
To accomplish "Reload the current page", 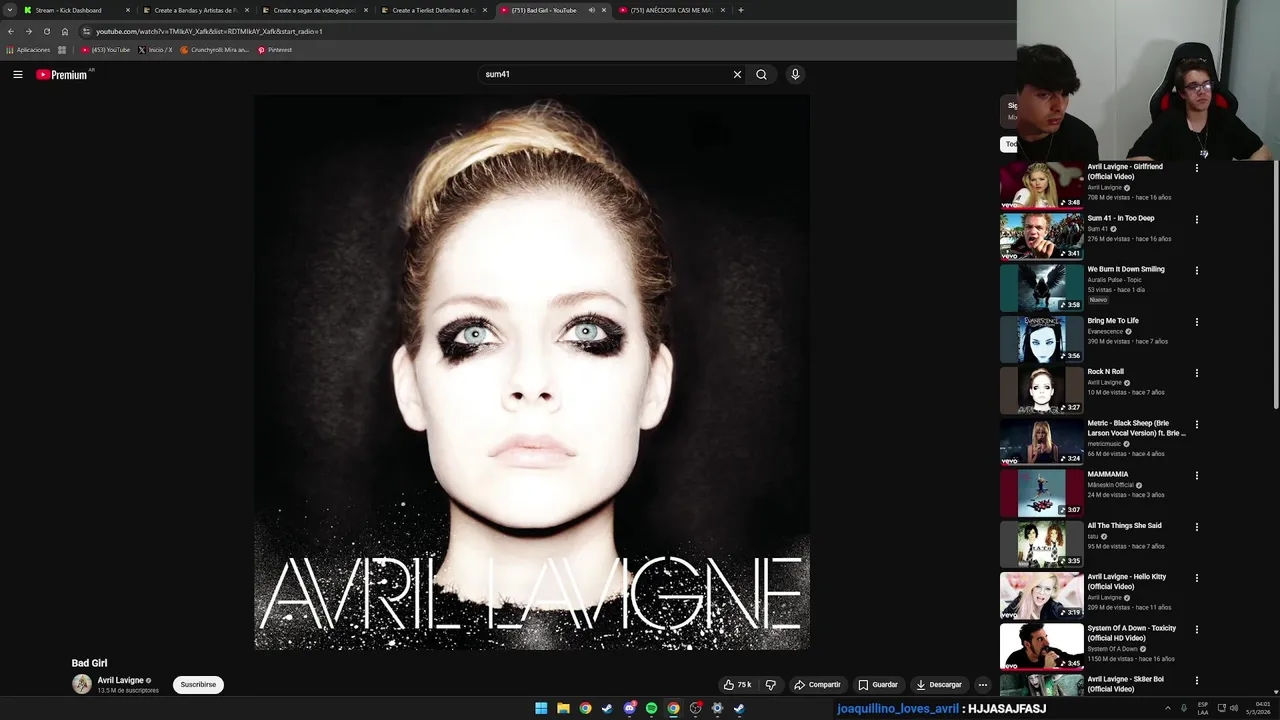I will coord(46,31).
